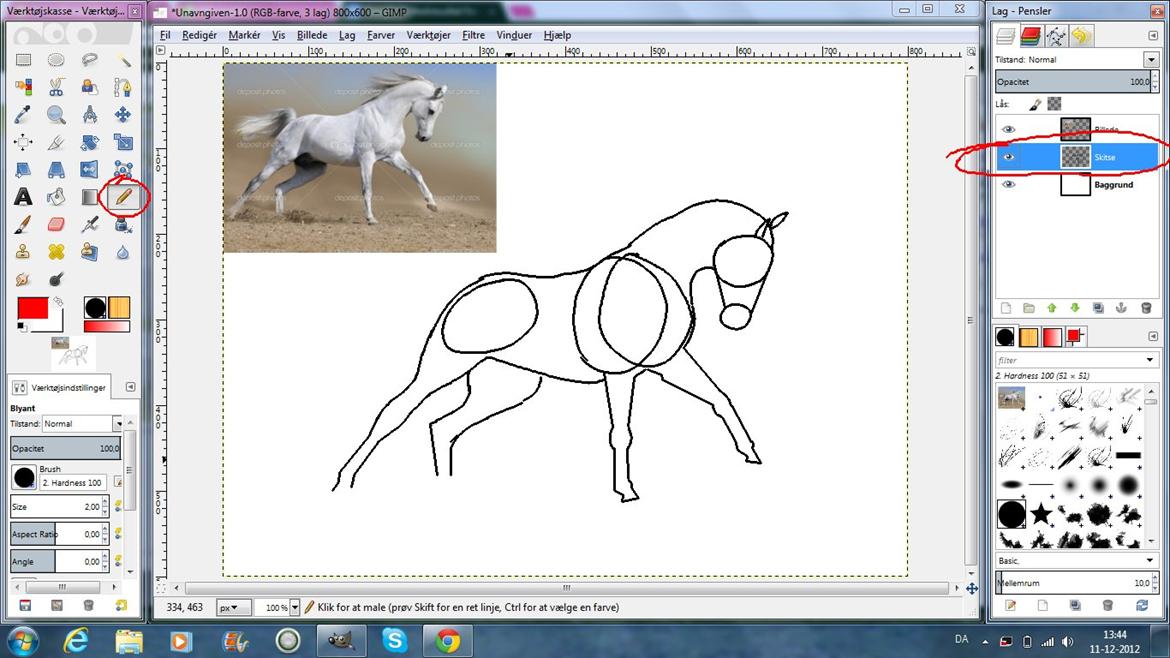
Task: Anchor the floating layer with anchor icon
Action: click(1121, 308)
